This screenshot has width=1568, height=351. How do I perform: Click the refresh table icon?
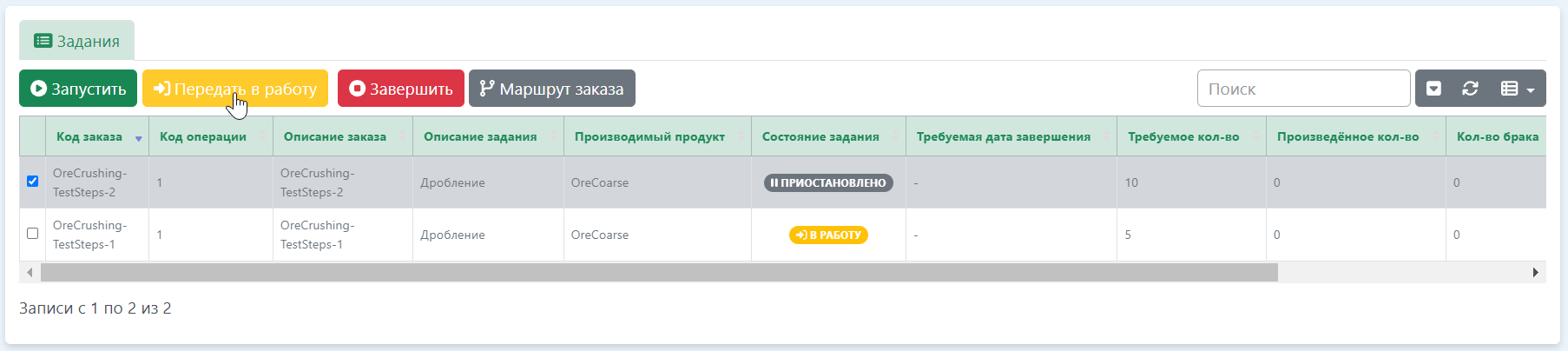coord(1470,89)
